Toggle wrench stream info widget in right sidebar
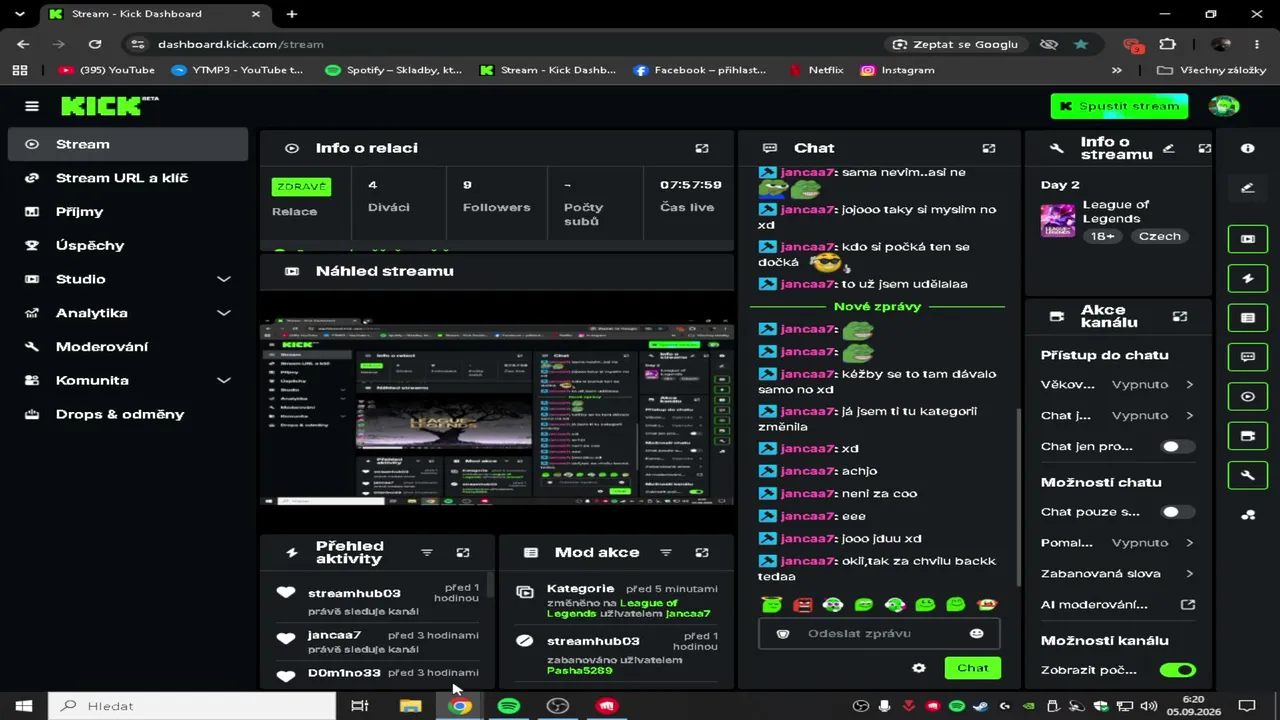 1248,475
